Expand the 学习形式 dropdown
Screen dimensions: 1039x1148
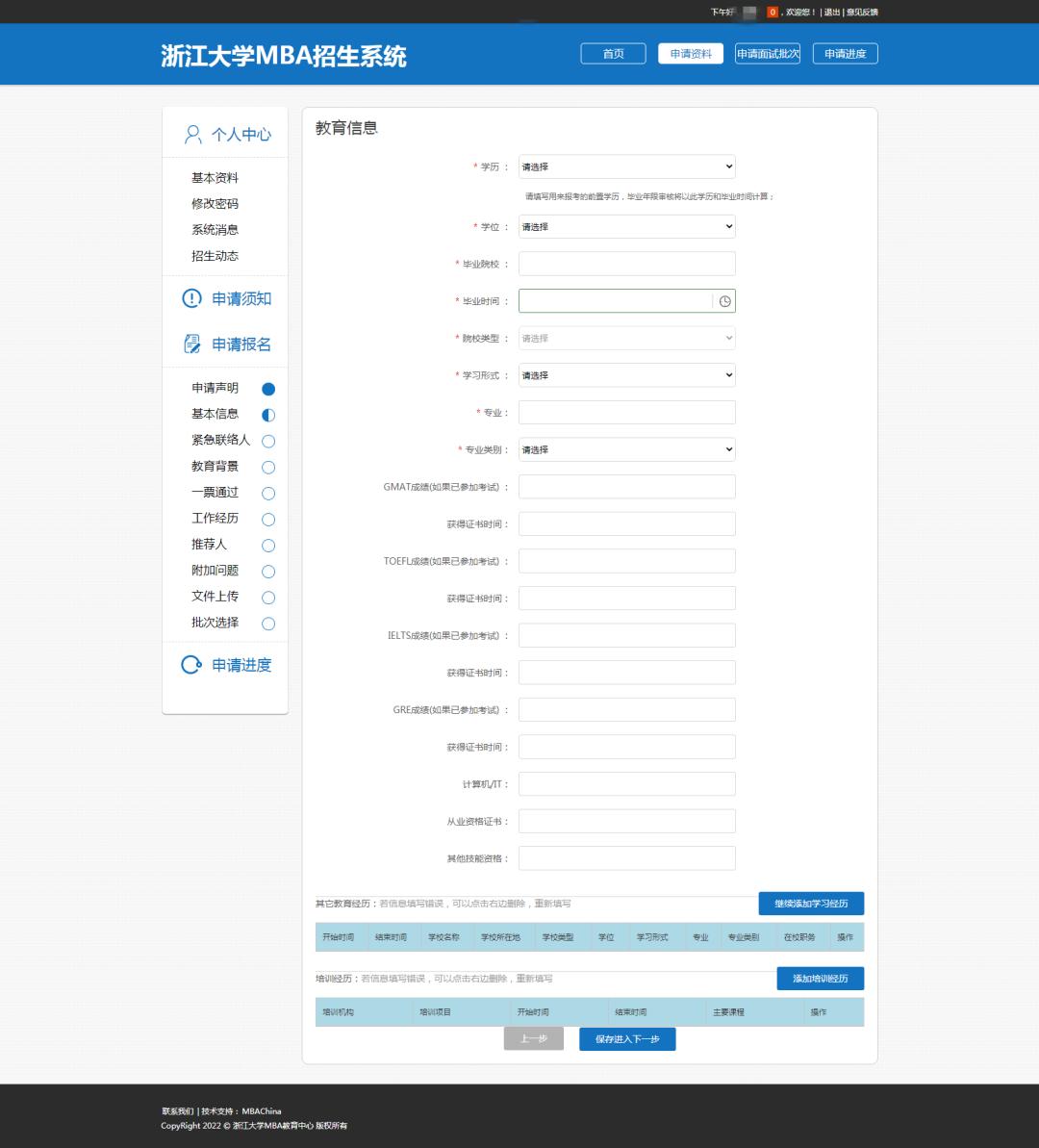tap(626, 375)
